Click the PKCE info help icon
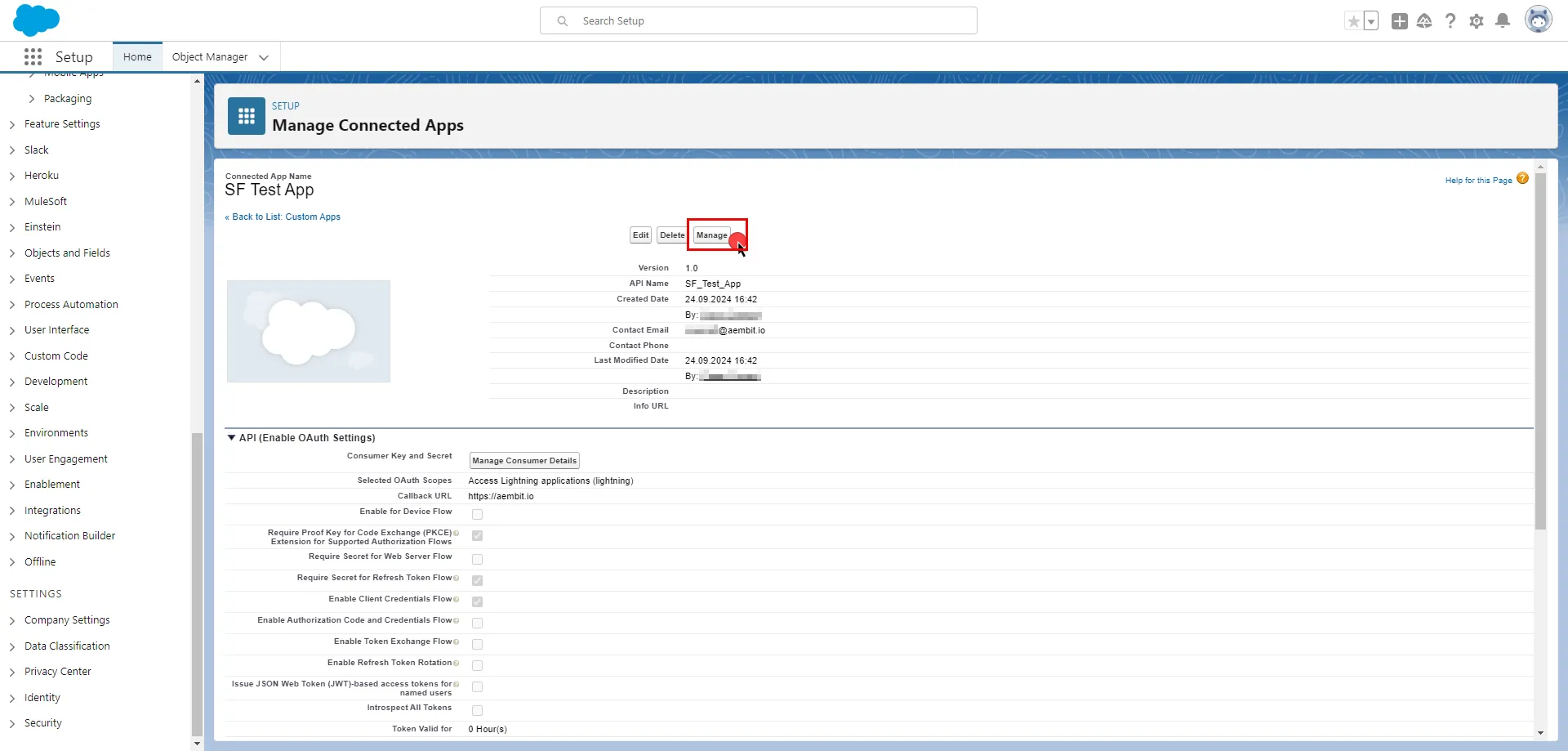Image resolution: width=1568 pixels, height=751 pixels. click(x=456, y=533)
